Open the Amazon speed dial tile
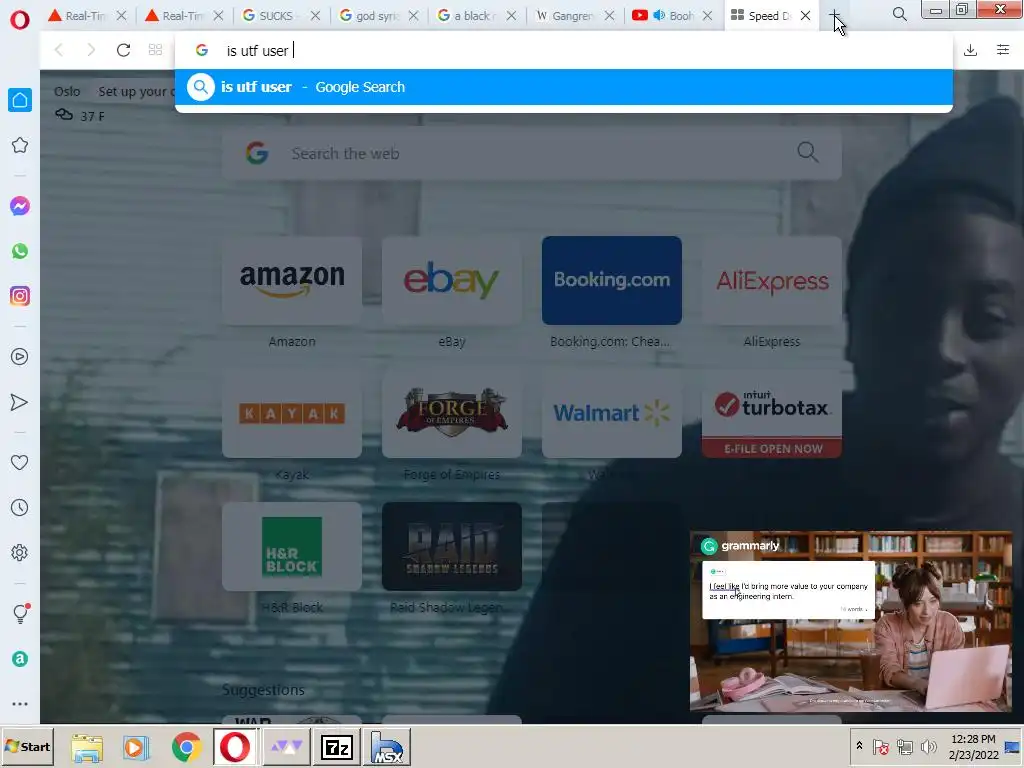 pos(292,280)
